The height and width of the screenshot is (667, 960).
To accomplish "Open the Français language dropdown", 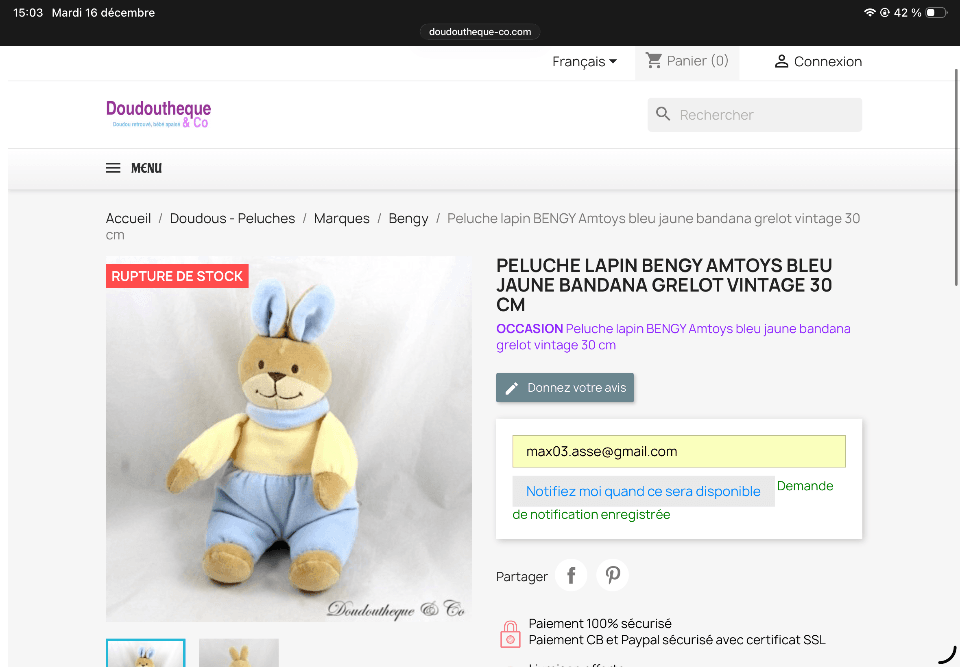I will click(584, 61).
